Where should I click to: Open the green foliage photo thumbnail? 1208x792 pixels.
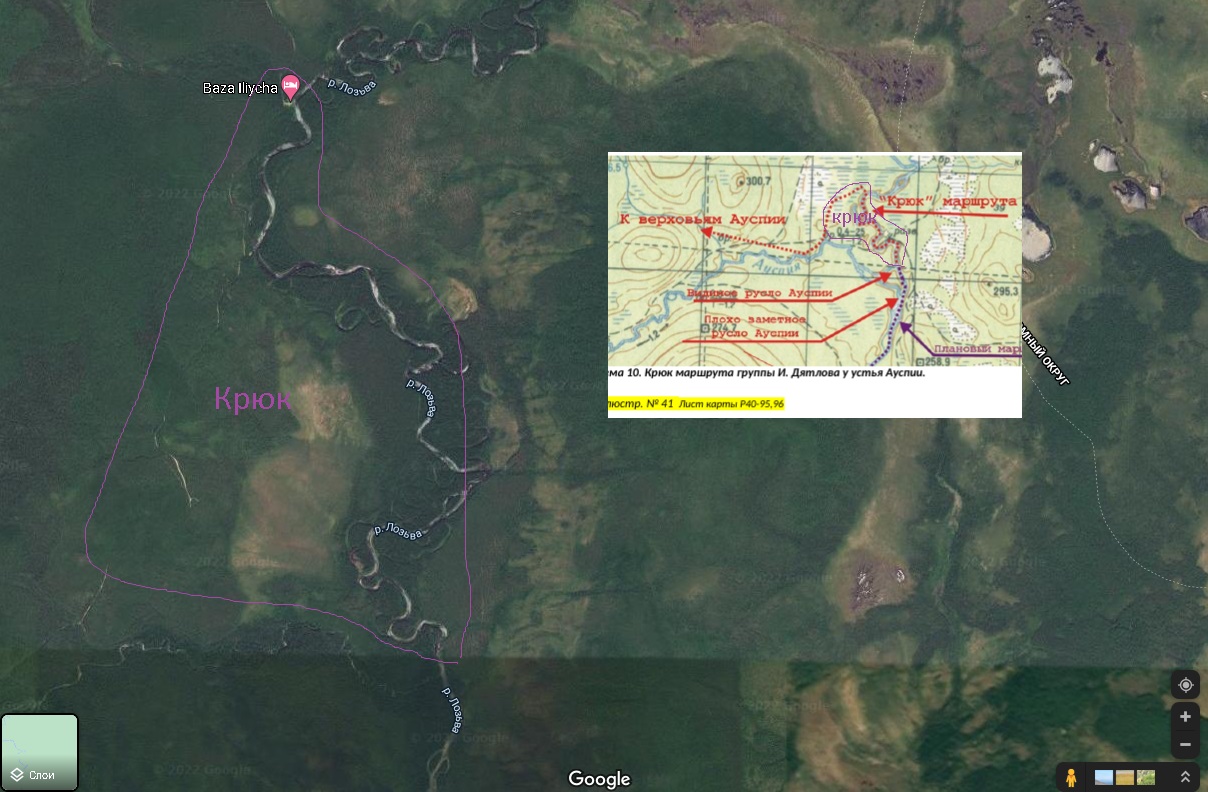click(x=1146, y=777)
